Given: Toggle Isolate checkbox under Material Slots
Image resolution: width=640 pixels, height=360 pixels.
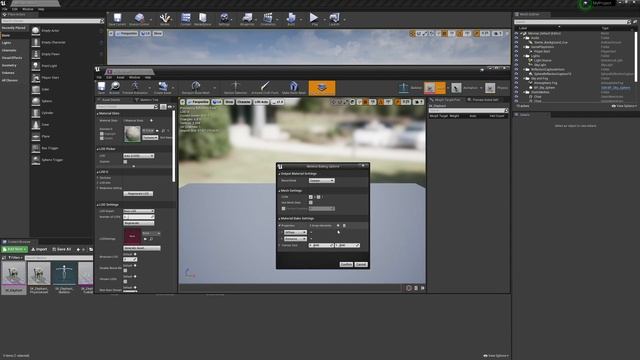Looking at the screenshot, I should click(102, 138).
